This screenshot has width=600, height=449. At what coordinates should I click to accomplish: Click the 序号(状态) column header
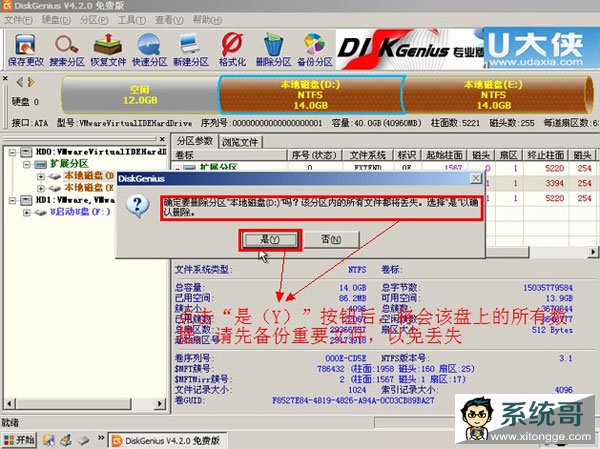[x=314, y=155]
